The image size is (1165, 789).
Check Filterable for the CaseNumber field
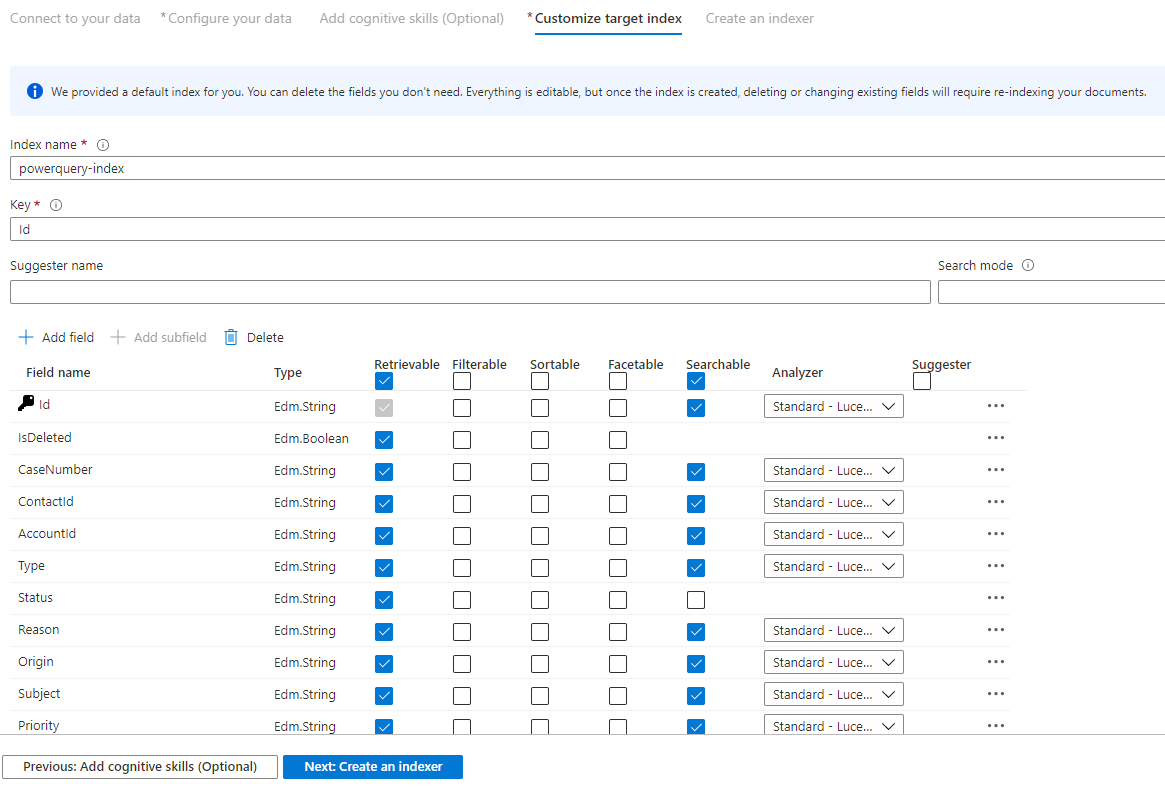462,472
